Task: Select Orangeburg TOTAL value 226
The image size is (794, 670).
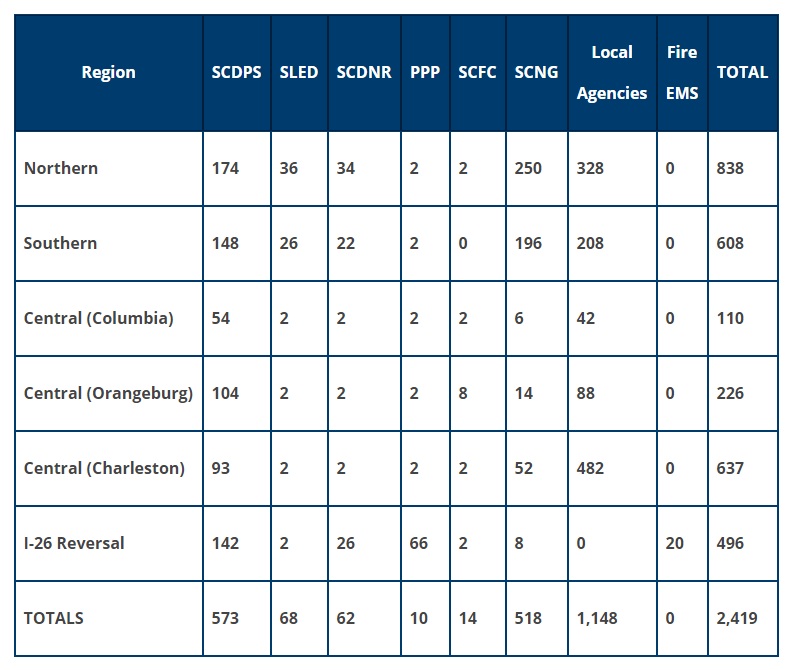Action: [x=730, y=393]
